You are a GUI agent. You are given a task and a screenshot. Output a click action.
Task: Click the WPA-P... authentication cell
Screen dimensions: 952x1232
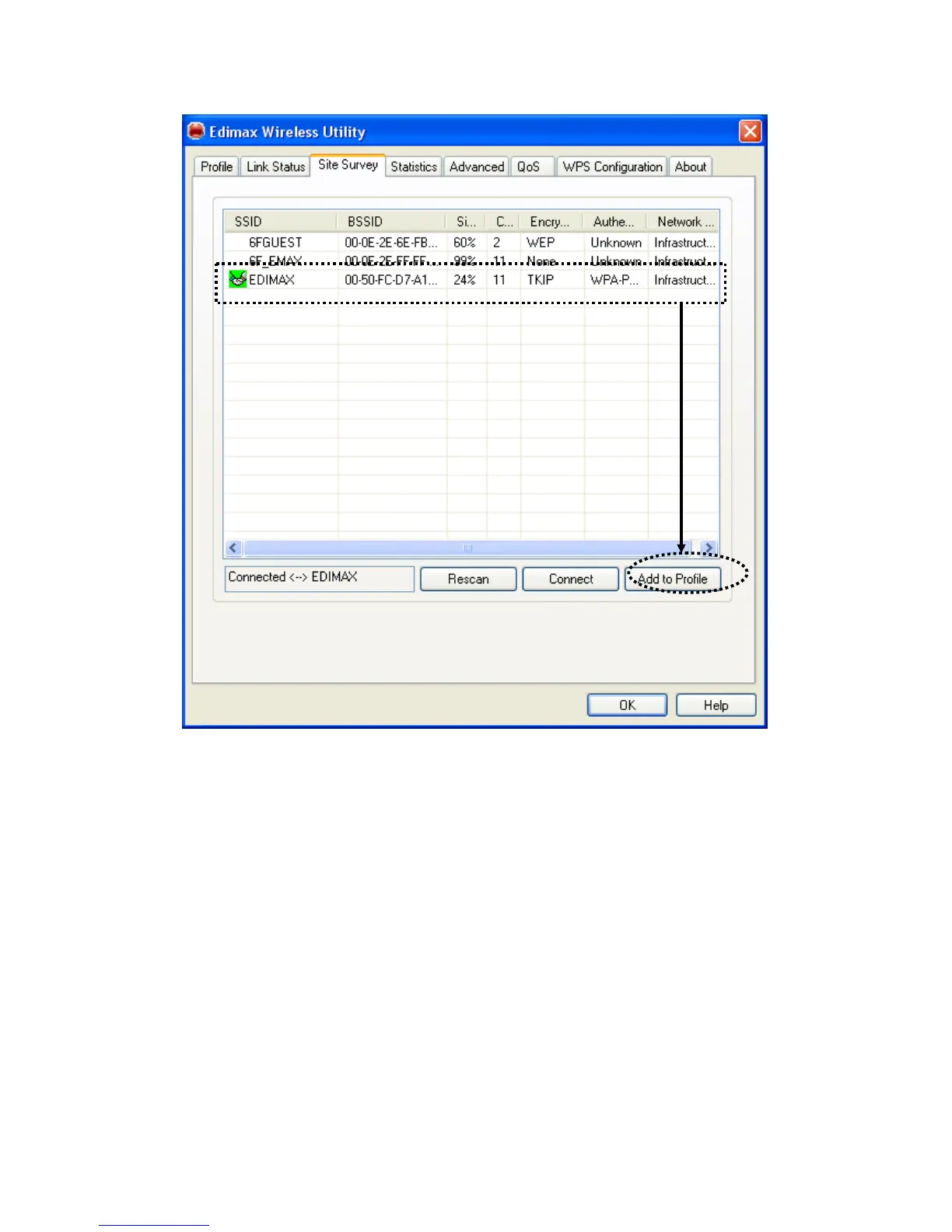coord(614,280)
